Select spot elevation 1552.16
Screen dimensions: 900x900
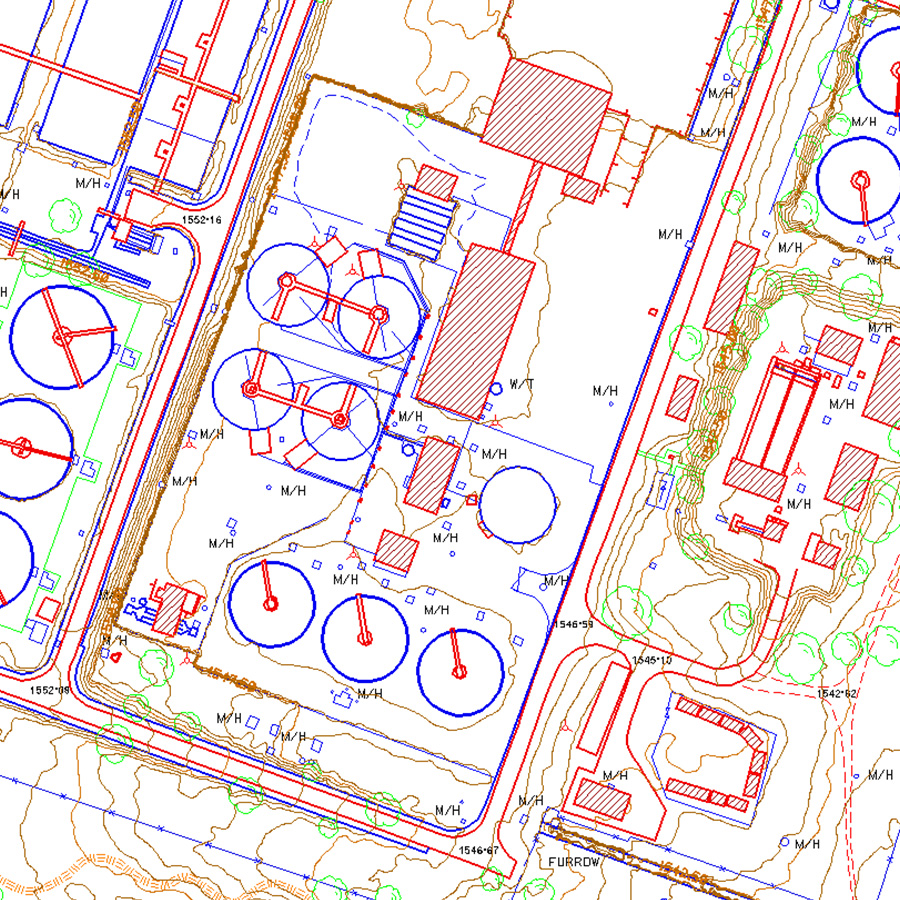pyautogui.click(x=201, y=218)
